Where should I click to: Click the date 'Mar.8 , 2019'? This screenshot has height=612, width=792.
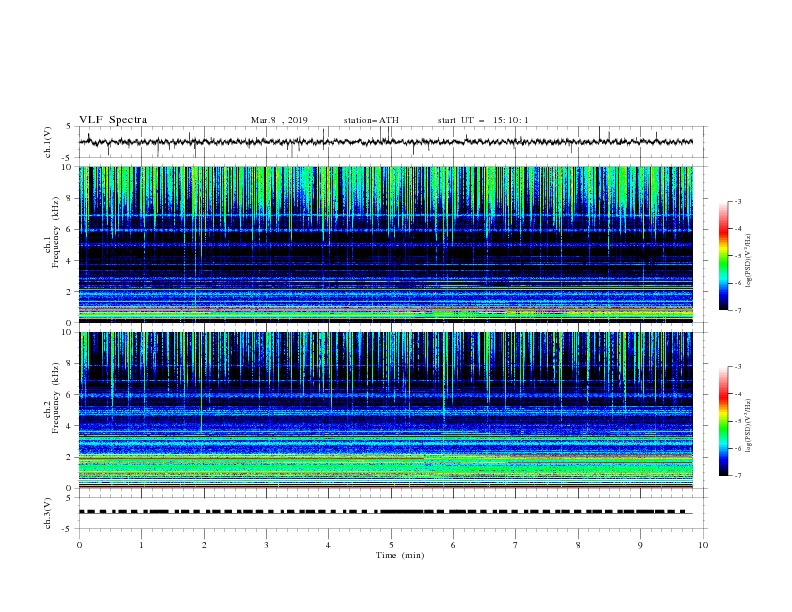(279, 120)
